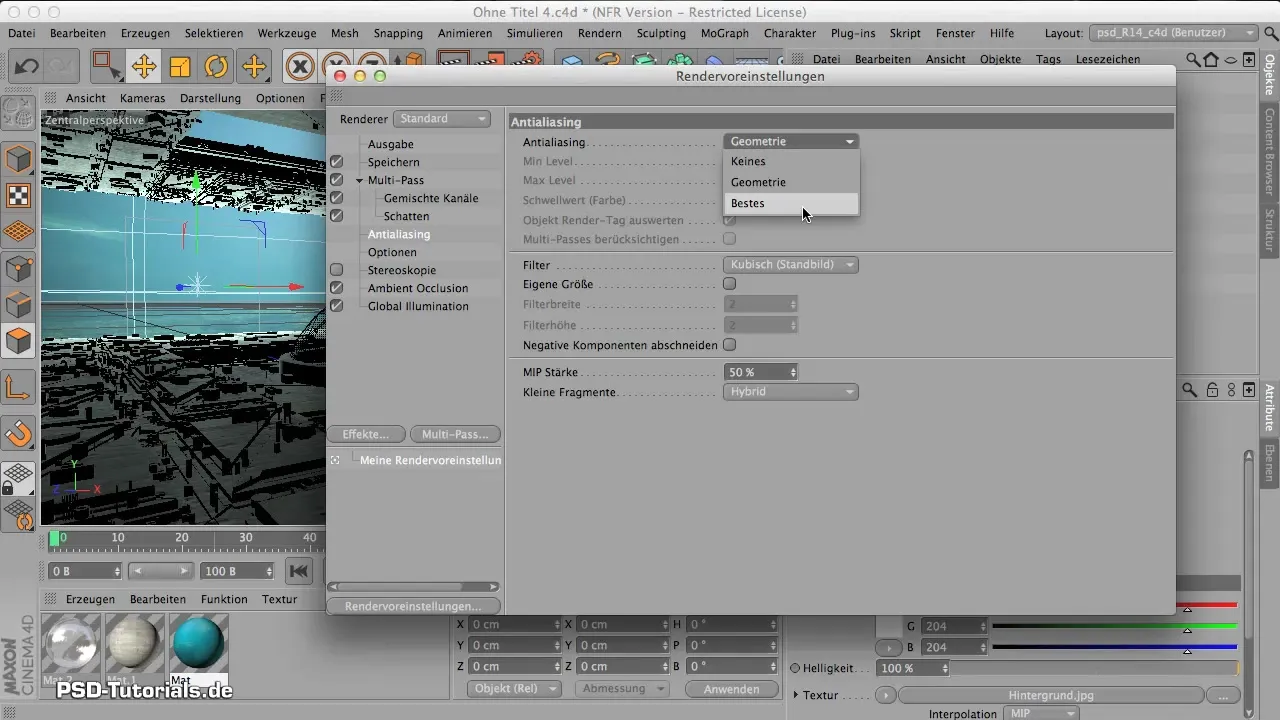Image resolution: width=1280 pixels, height=720 pixels.
Task: Click the make editable icon in left palette
Action: coord(19,112)
